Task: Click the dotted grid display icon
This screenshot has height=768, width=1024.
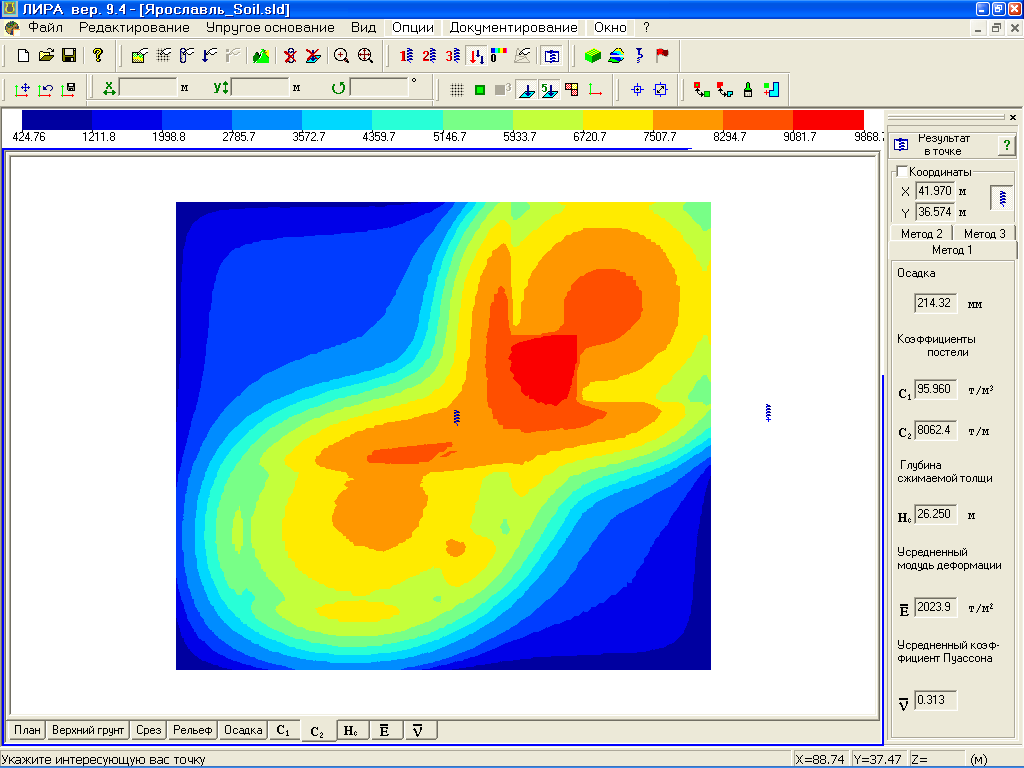Action: (456, 89)
